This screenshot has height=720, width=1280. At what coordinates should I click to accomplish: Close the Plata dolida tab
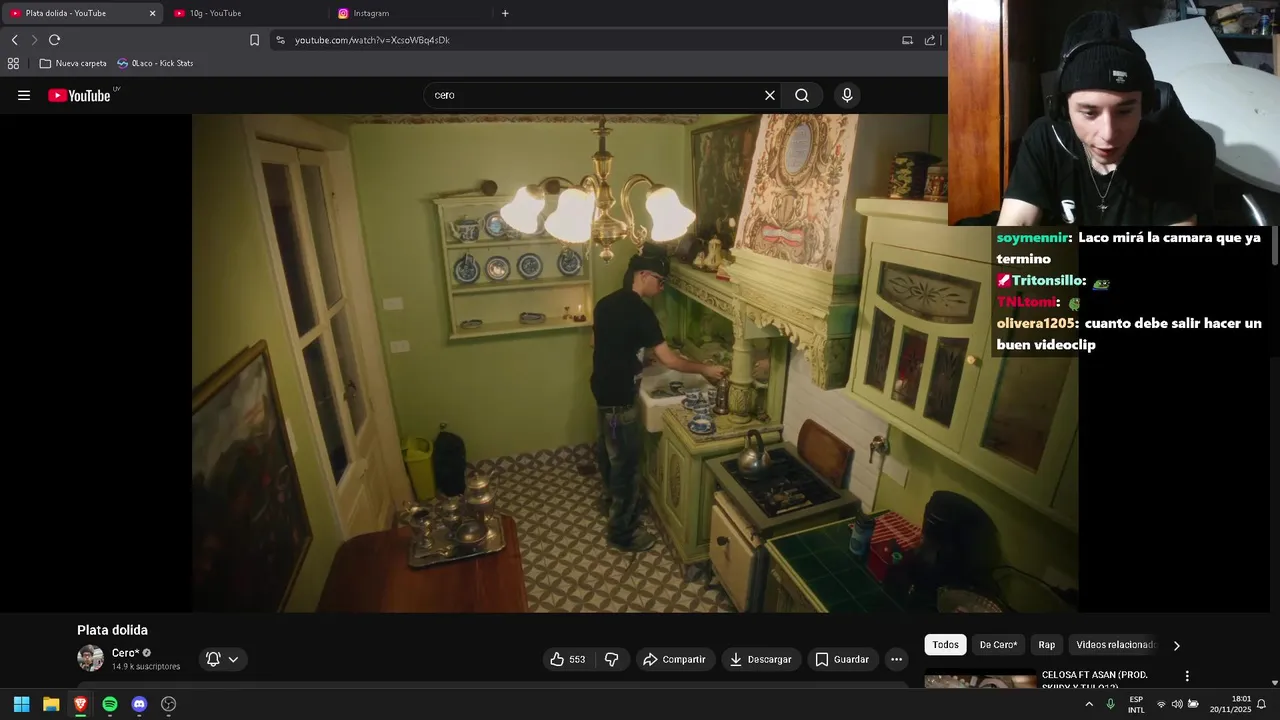(x=152, y=13)
